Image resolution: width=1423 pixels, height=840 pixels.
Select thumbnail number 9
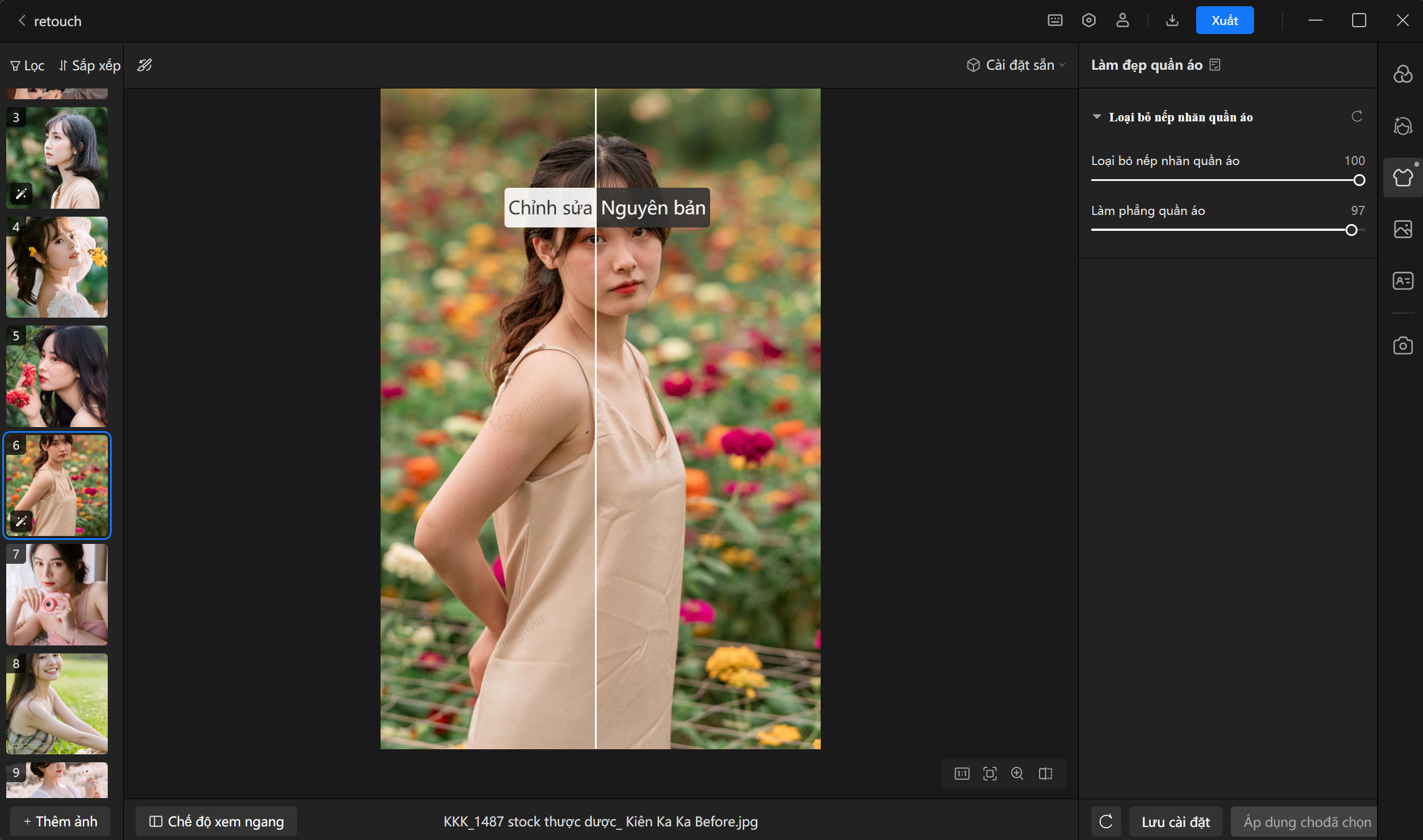[x=57, y=780]
